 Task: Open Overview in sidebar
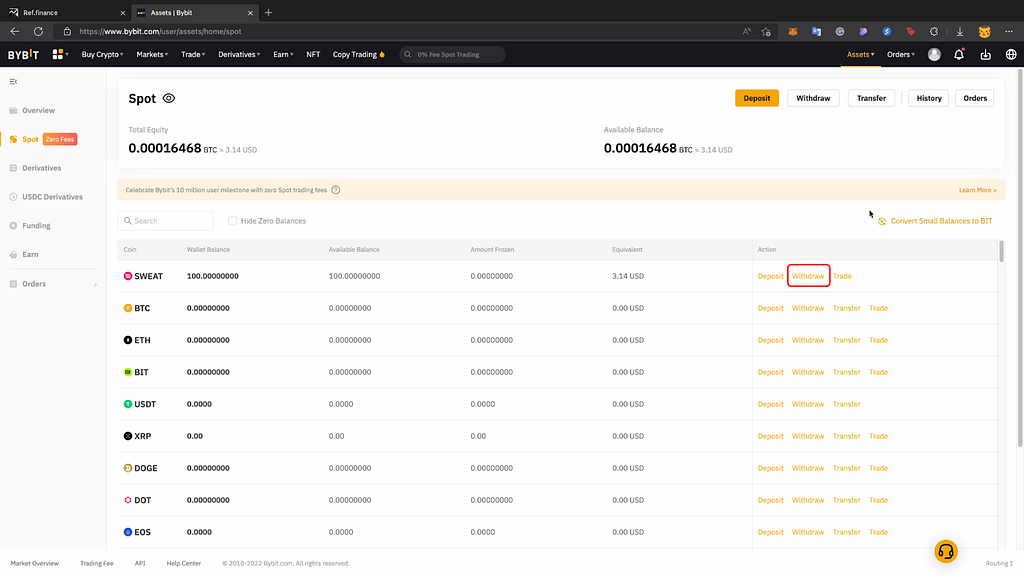[39, 110]
